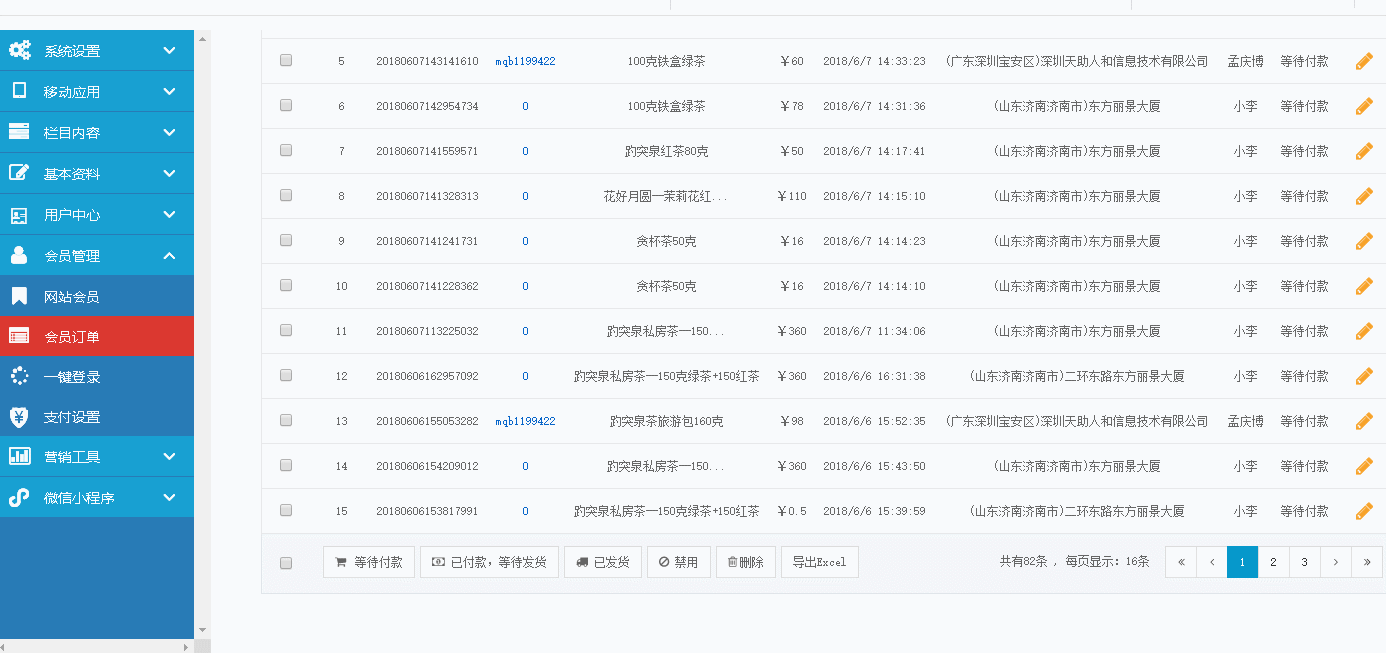The width and height of the screenshot is (1386, 653).
Task: Click sidebar scrollbar down arrow
Action: (203, 630)
